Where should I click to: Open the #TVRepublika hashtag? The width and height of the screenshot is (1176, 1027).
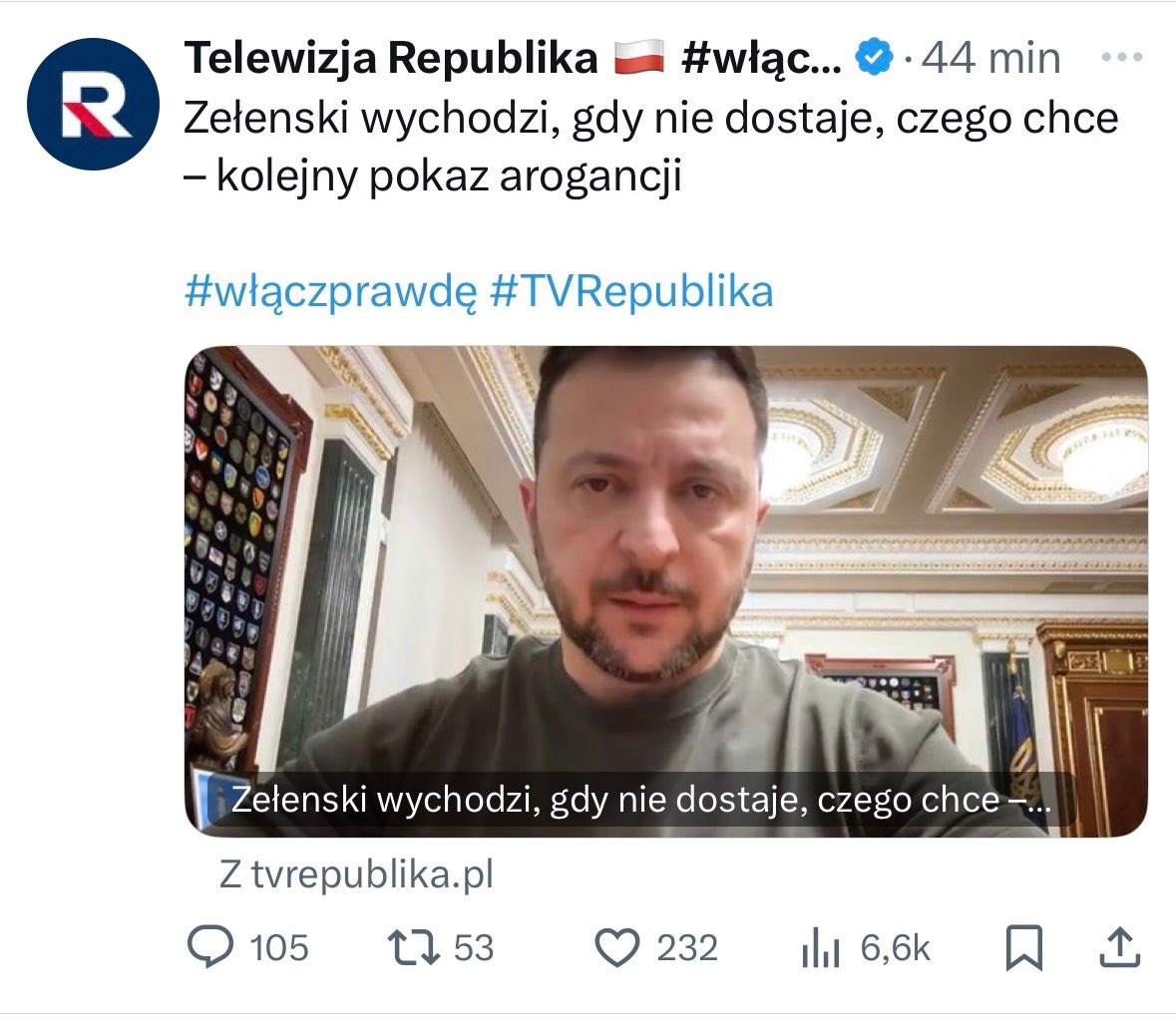click(x=631, y=291)
